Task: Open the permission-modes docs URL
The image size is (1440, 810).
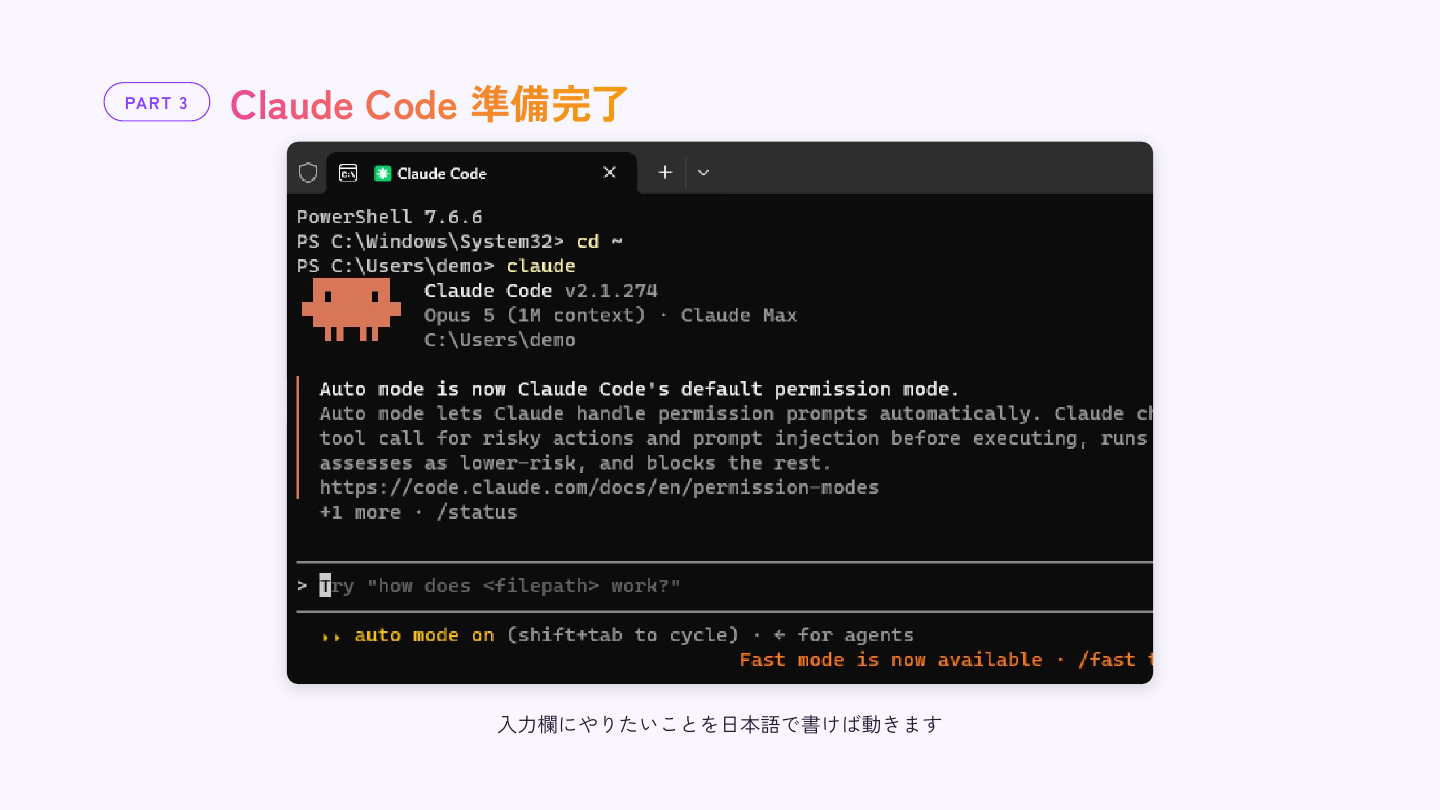Action: (x=599, y=488)
